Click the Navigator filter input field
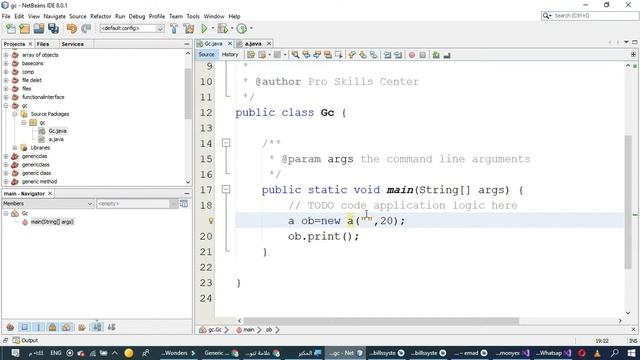This screenshot has height=360, width=640. click(x=133, y=203)
